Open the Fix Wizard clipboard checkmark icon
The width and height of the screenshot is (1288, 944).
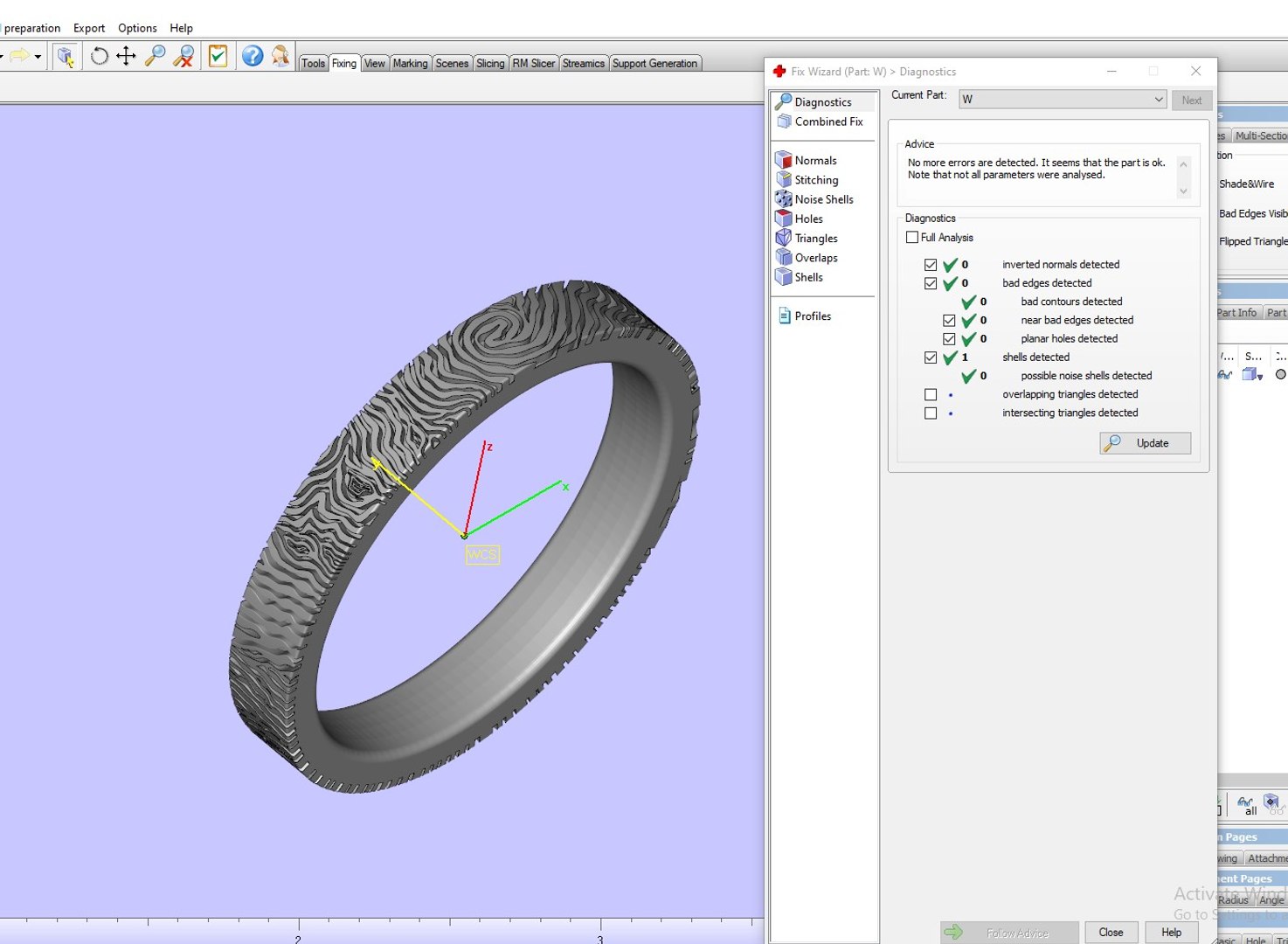click(218, 57)
